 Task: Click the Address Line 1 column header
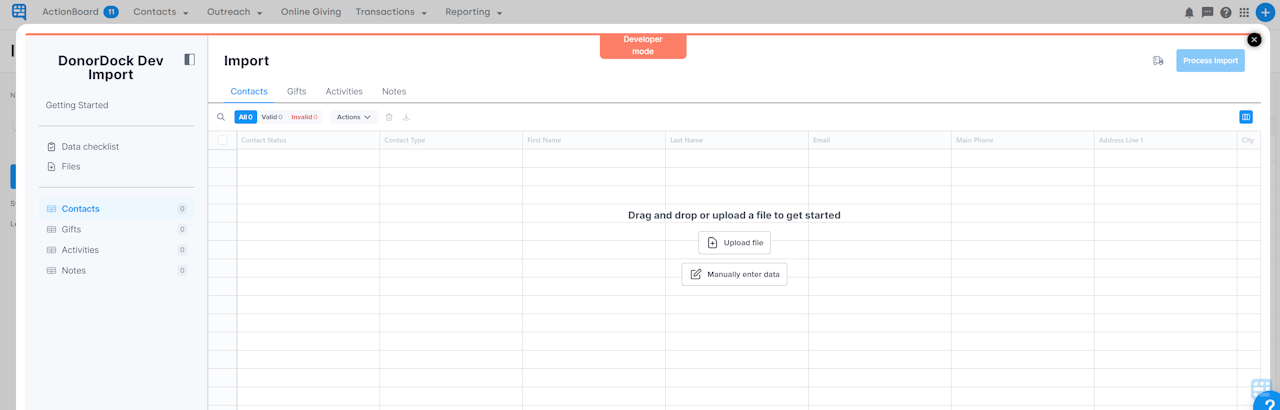(x=1166, y=140)
